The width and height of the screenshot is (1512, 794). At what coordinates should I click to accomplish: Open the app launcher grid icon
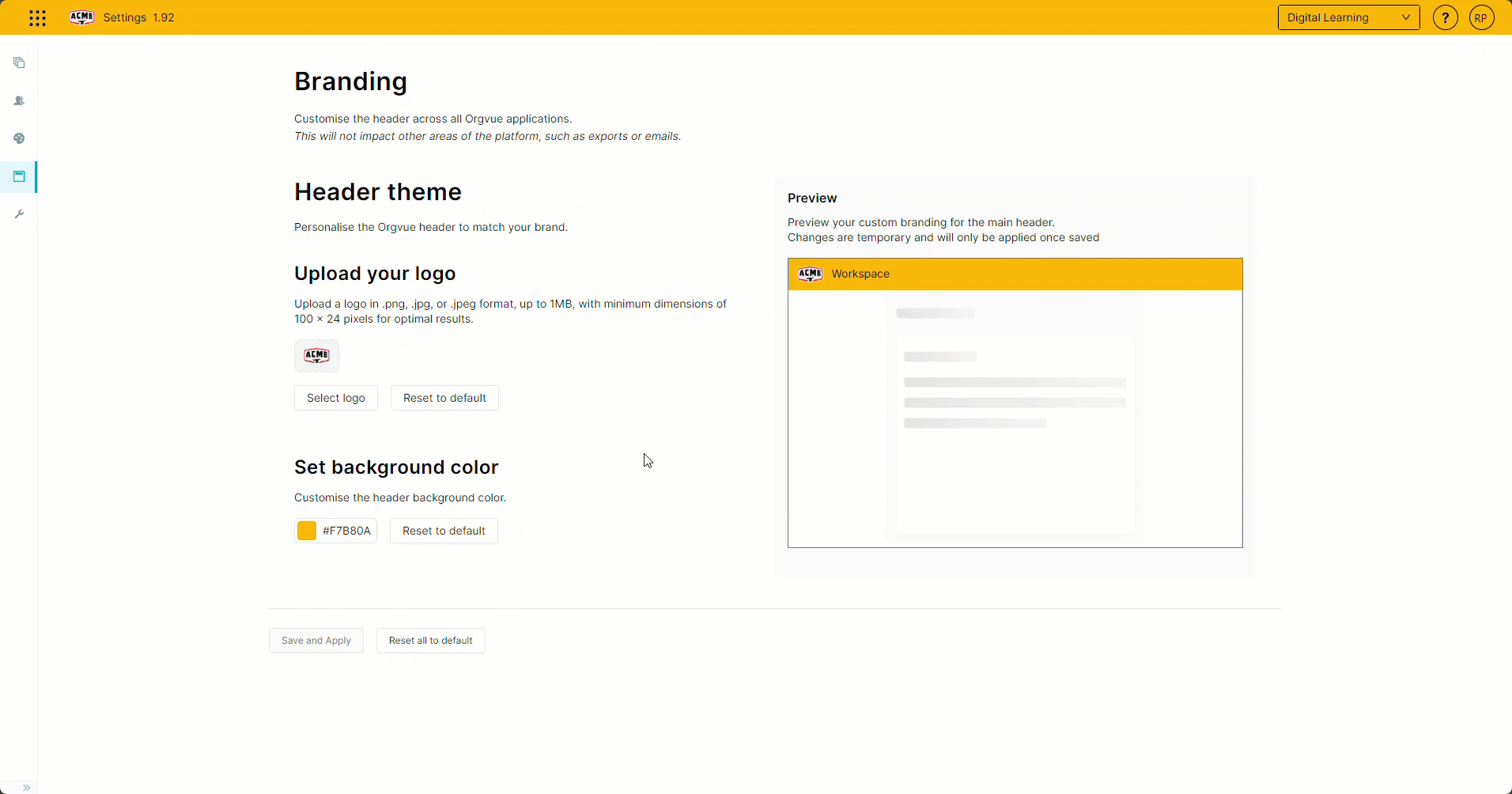pos(37,17)
